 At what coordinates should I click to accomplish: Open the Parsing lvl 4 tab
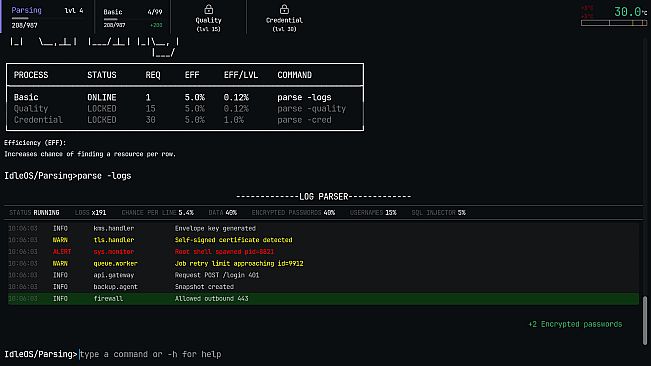[x=47, y=17]
